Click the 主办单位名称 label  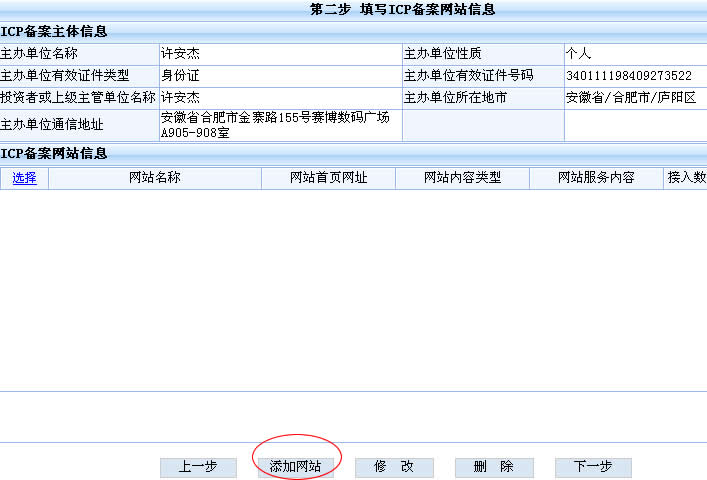point(39,54)
